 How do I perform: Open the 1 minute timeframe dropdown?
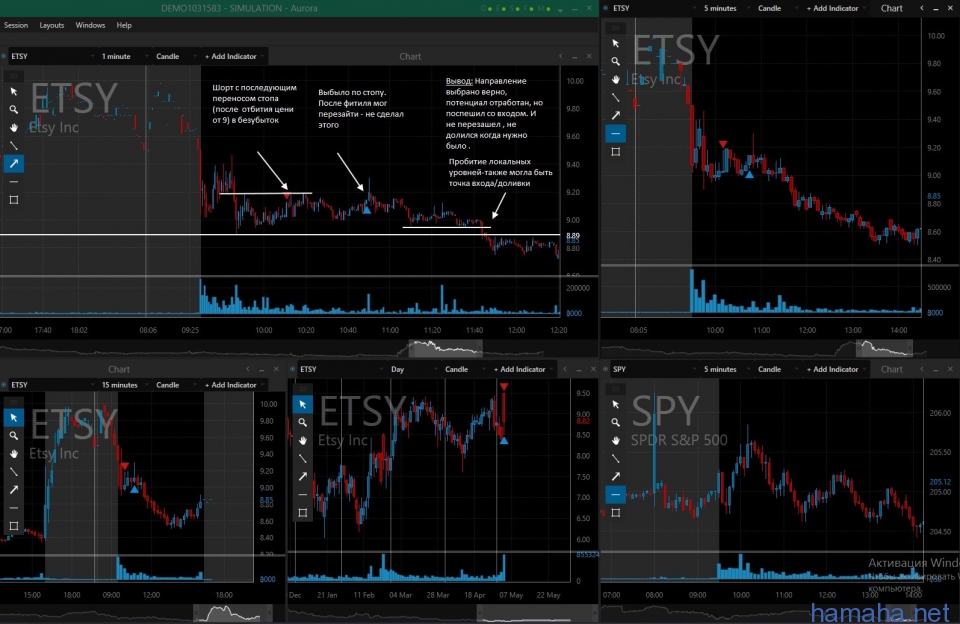(124, 56)
